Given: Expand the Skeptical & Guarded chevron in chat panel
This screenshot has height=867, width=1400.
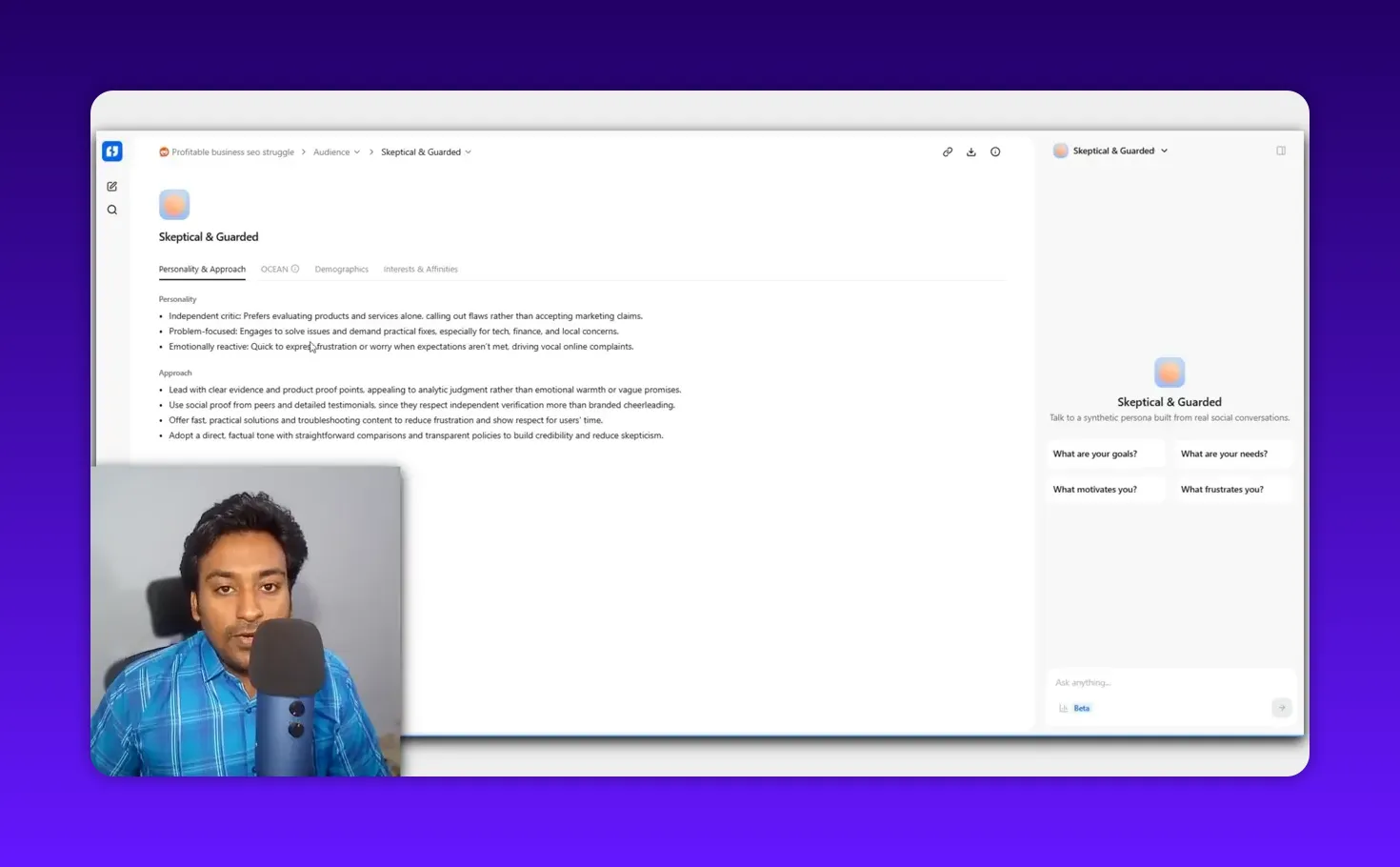Looking at the screenshot, I should (x=1164, y=150).
